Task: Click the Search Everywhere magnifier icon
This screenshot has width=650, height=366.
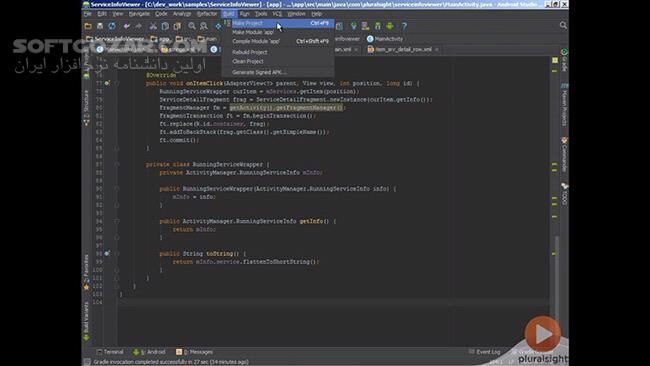Action: [x=563, y=25]
